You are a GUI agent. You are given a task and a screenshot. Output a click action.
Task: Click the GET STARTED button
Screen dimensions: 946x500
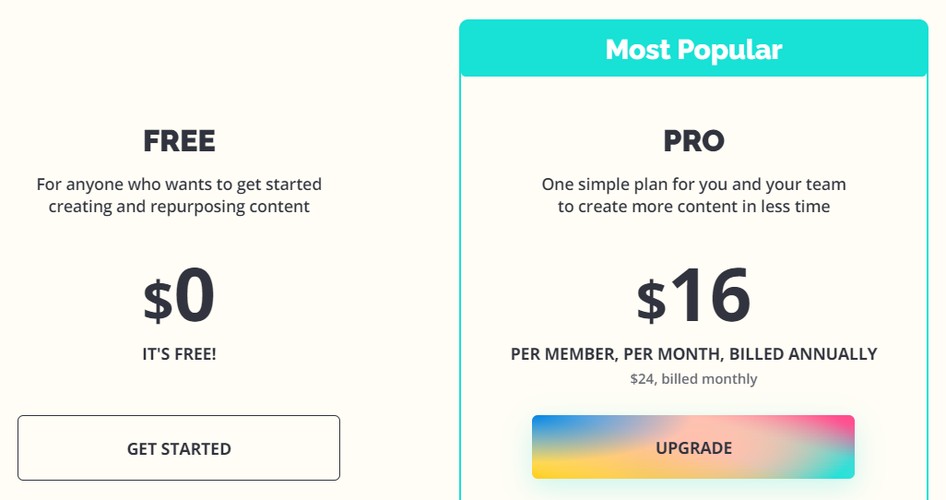(x=179, y=448)
